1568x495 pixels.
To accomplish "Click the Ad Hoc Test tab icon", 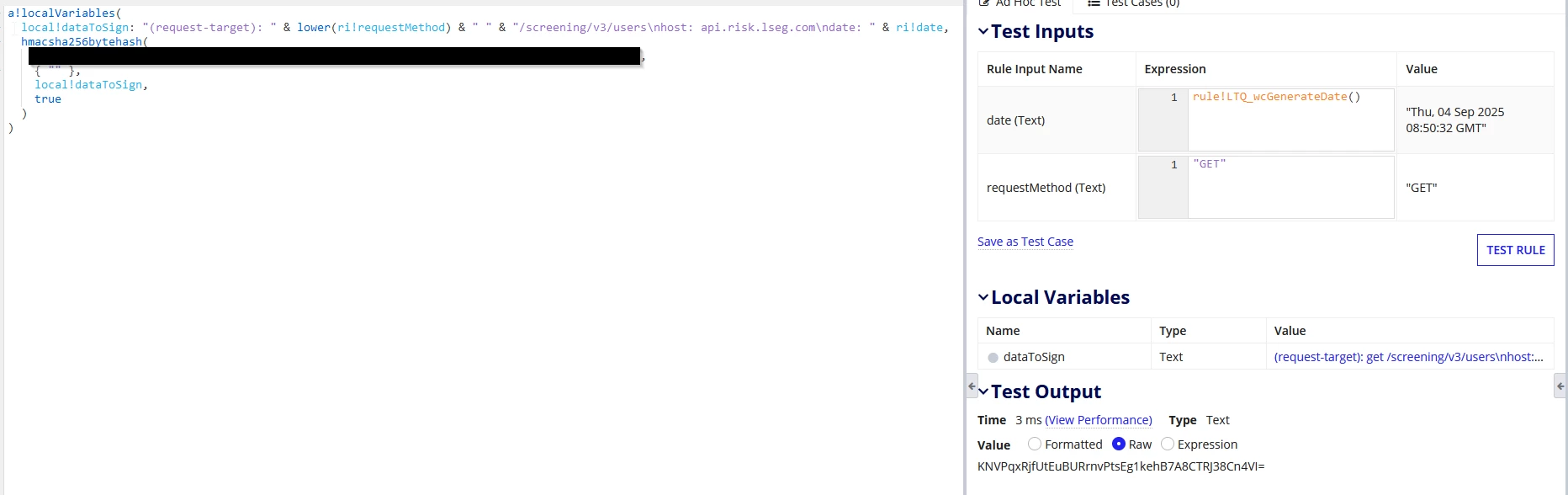I will pos(984,3).
